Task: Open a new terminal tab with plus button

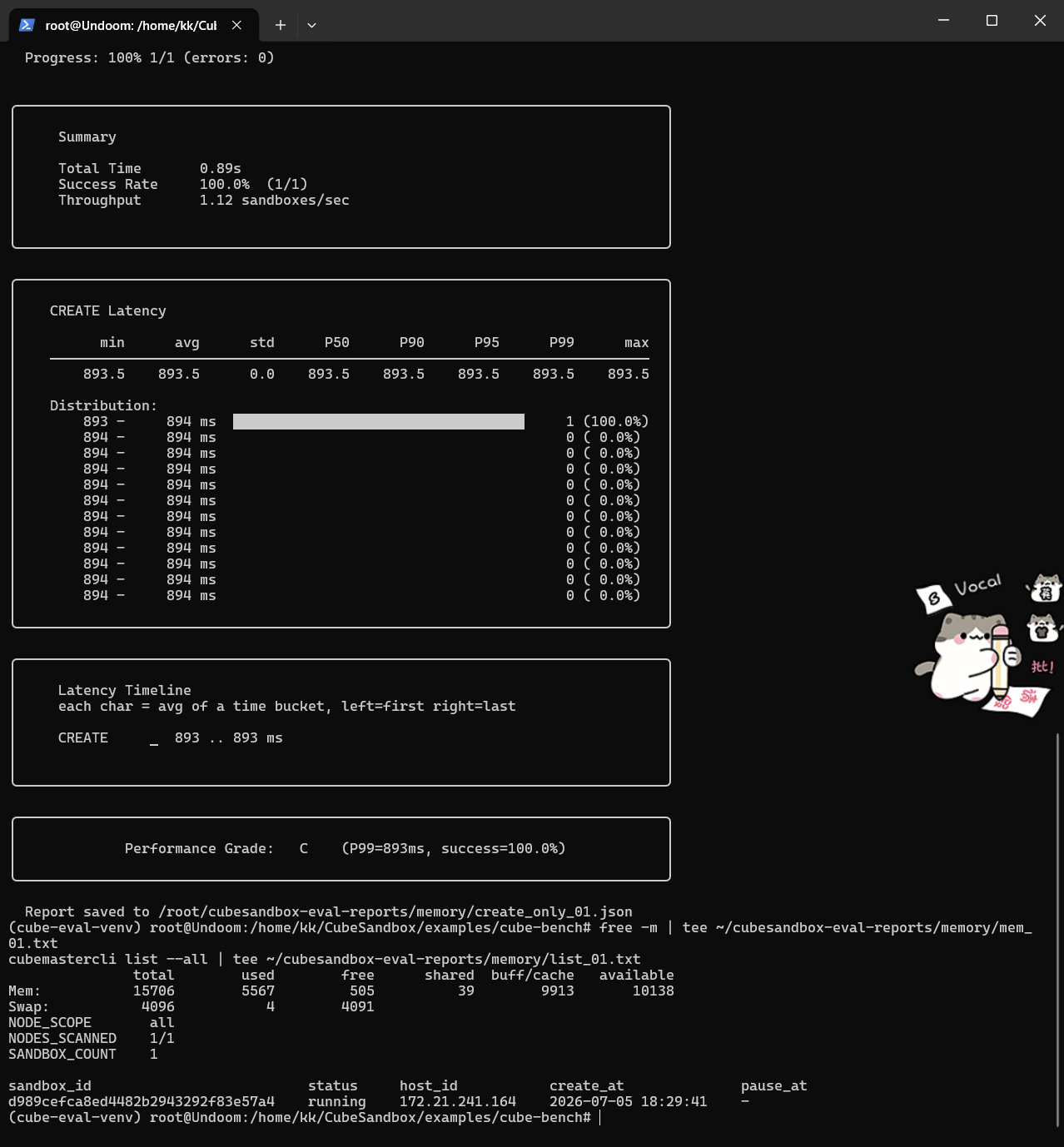Action: pyautogui.click(x=281, y=25)
